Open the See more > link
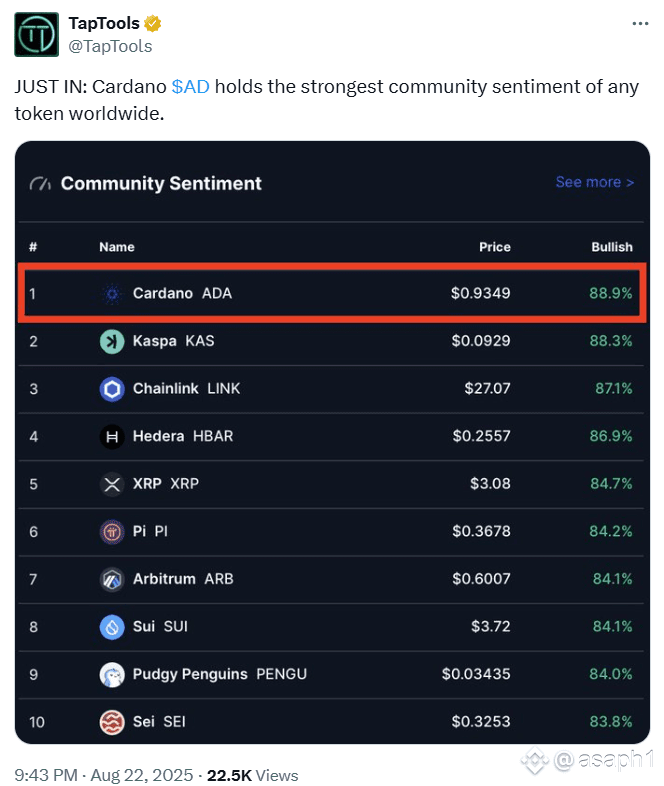The image size is (664, 786). [x=595, y=182]
